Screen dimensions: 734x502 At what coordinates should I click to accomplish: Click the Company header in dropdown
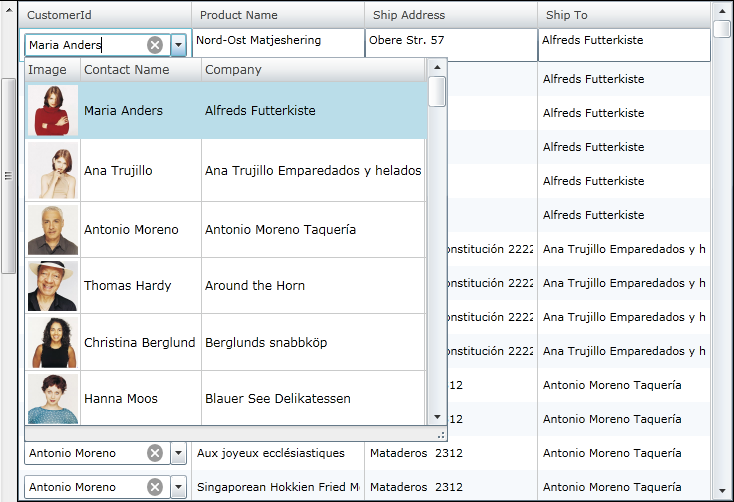[233, 70]
